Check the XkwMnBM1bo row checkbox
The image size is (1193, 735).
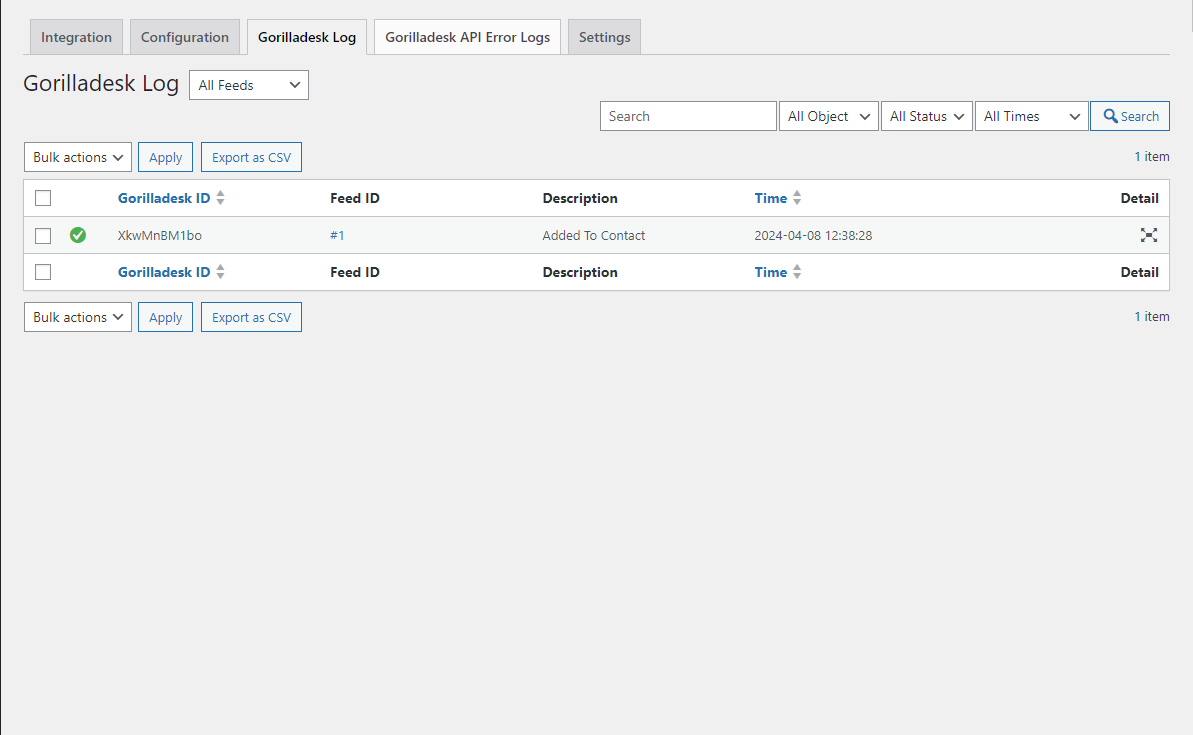click(43, 236)
